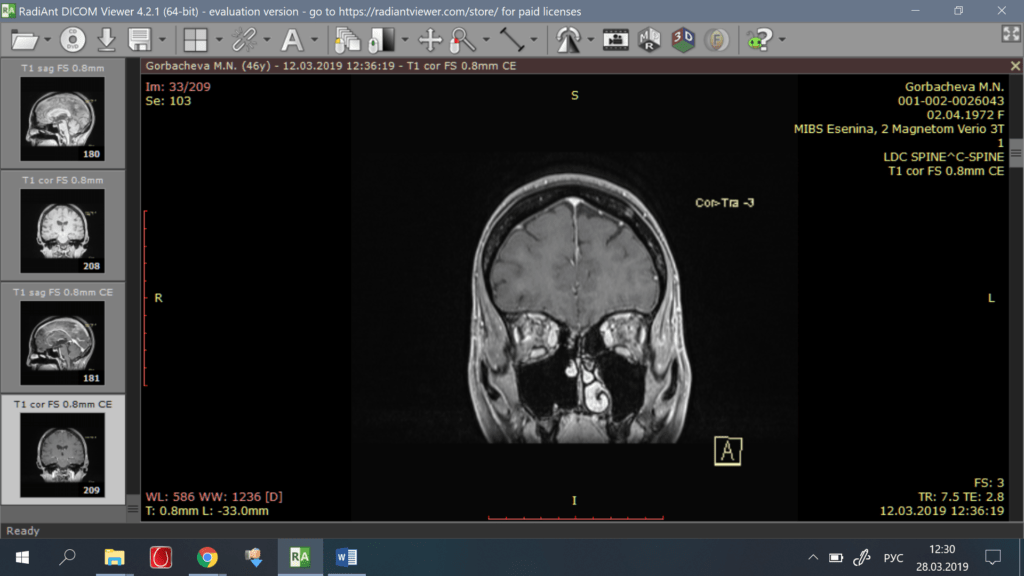Expand the measurement tool dropdown arrow

534,40
